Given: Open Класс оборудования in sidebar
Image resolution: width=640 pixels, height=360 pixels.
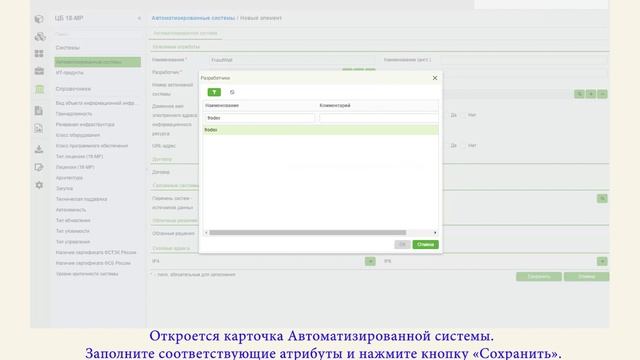Looking at the screenshot, I should [78, 135].
